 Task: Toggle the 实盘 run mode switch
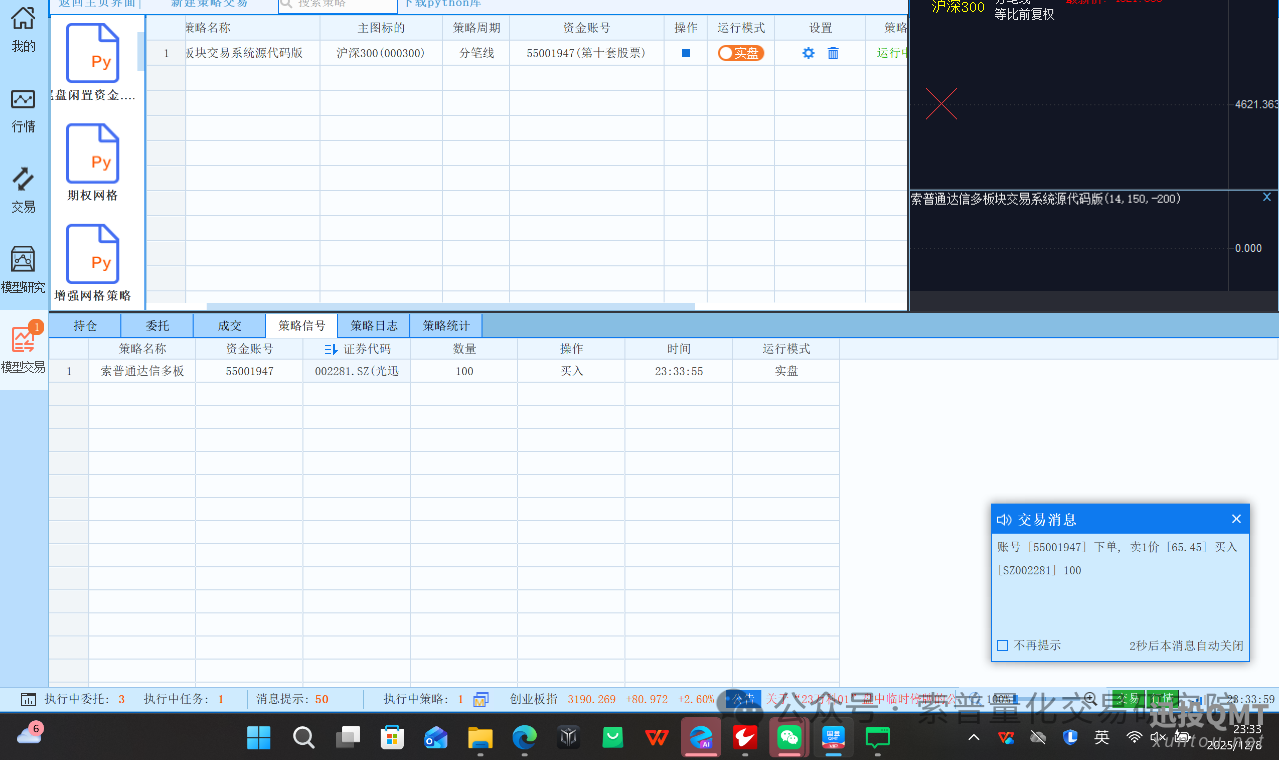click(x=741, y=53)
